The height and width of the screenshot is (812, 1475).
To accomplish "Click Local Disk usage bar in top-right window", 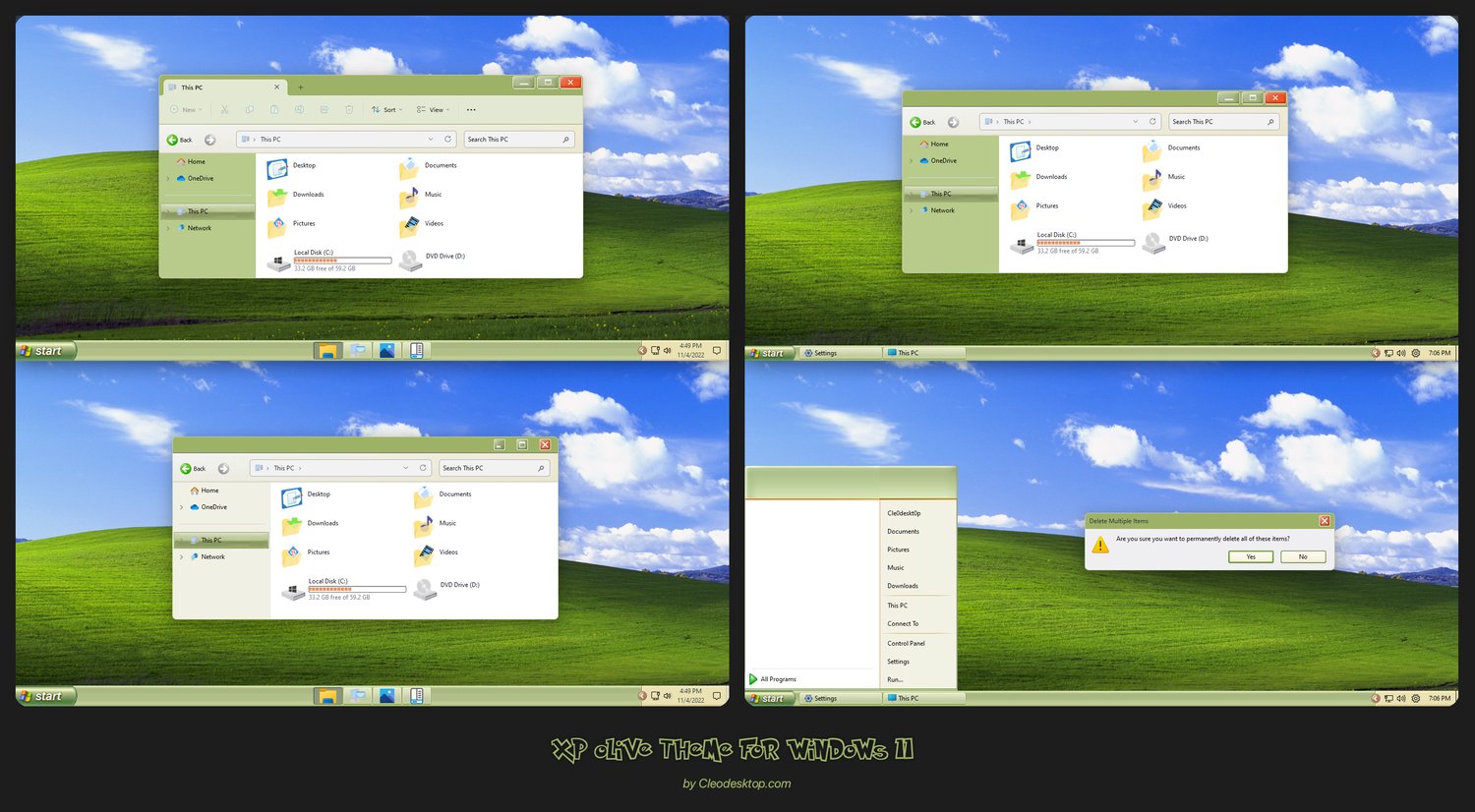I will [x=1086, y=243].
